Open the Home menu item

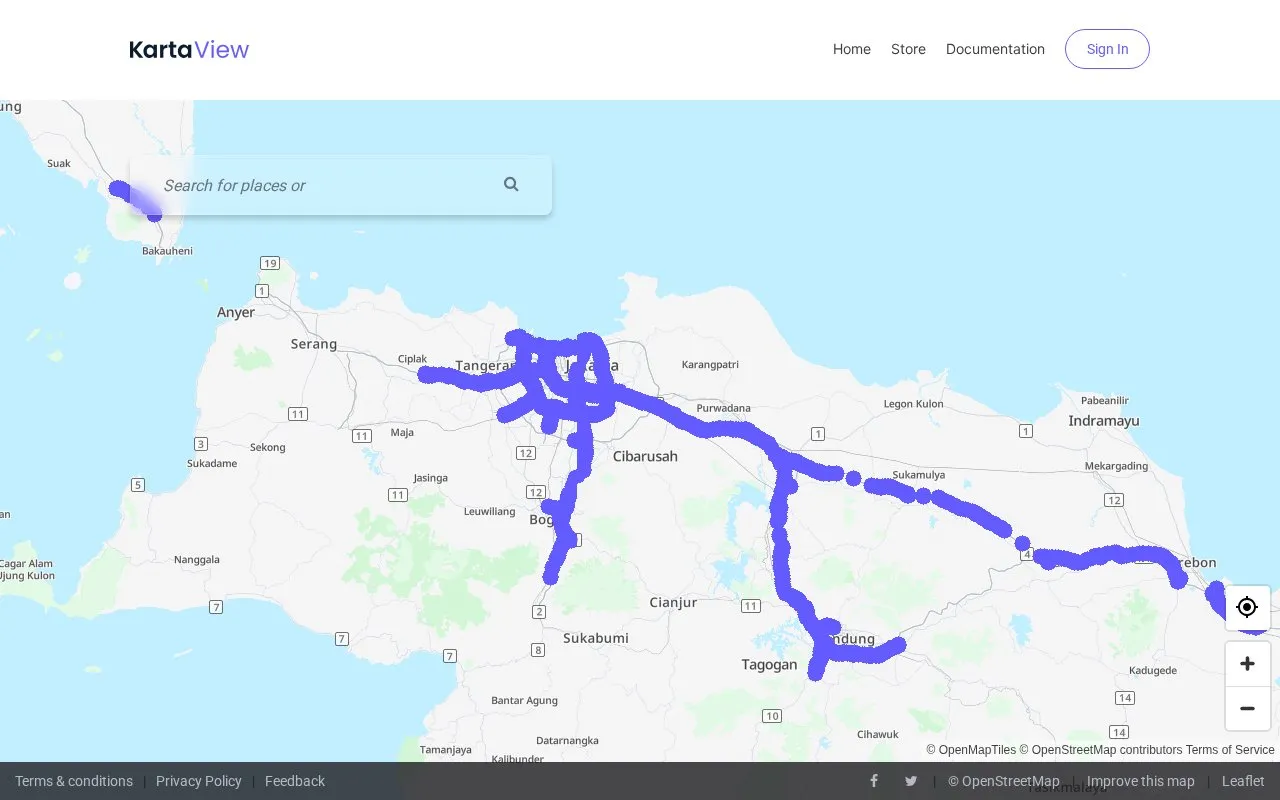(x=852, y=49)
